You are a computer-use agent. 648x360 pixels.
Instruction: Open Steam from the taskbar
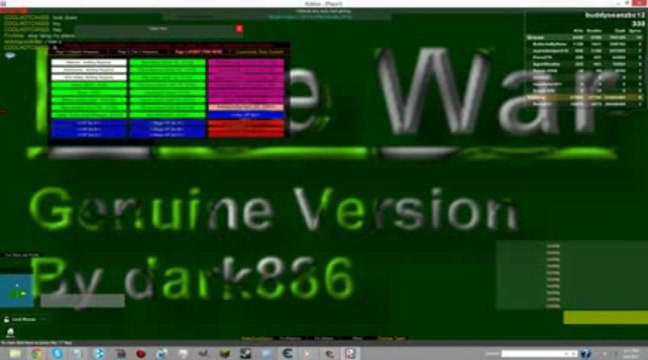pyautogui.click(x=245, y=353)
